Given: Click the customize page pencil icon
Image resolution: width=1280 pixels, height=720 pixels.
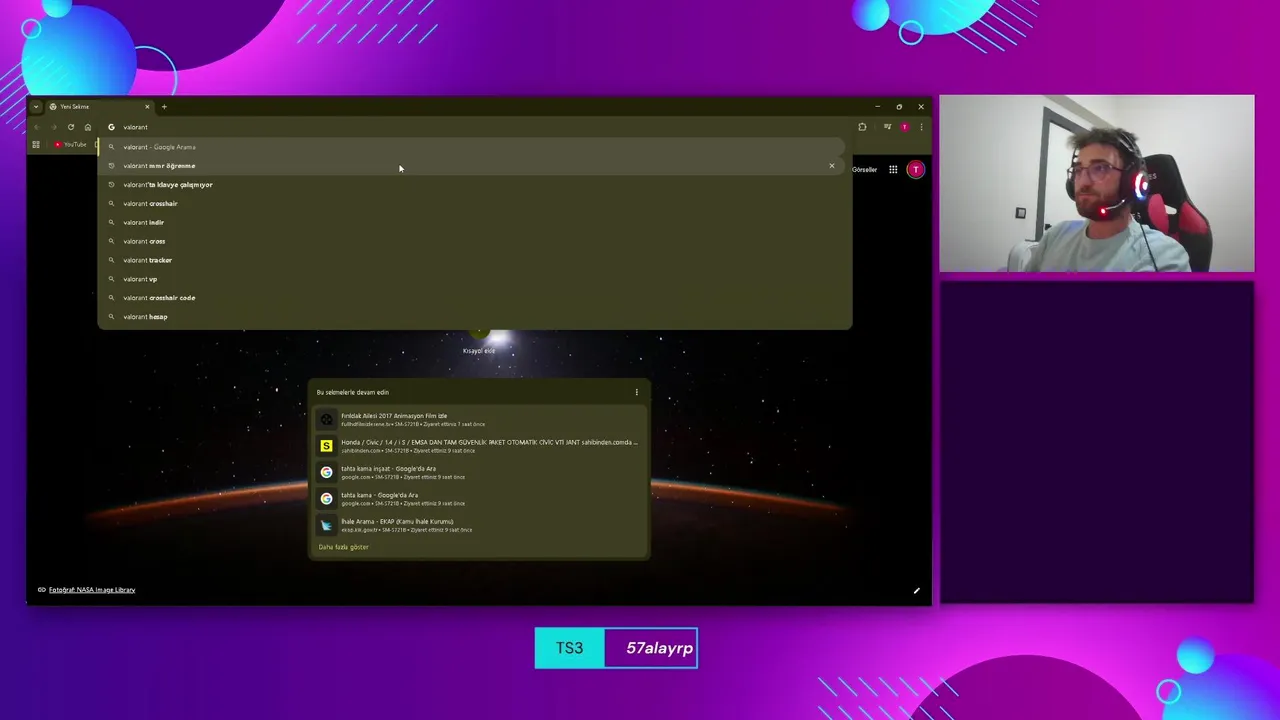Looking at the screenshot, I should point(916,591).
